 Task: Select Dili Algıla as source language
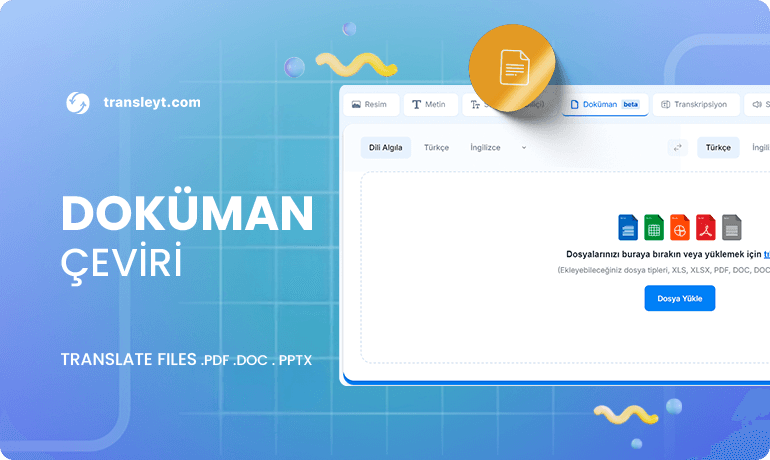tap(386, 148)
